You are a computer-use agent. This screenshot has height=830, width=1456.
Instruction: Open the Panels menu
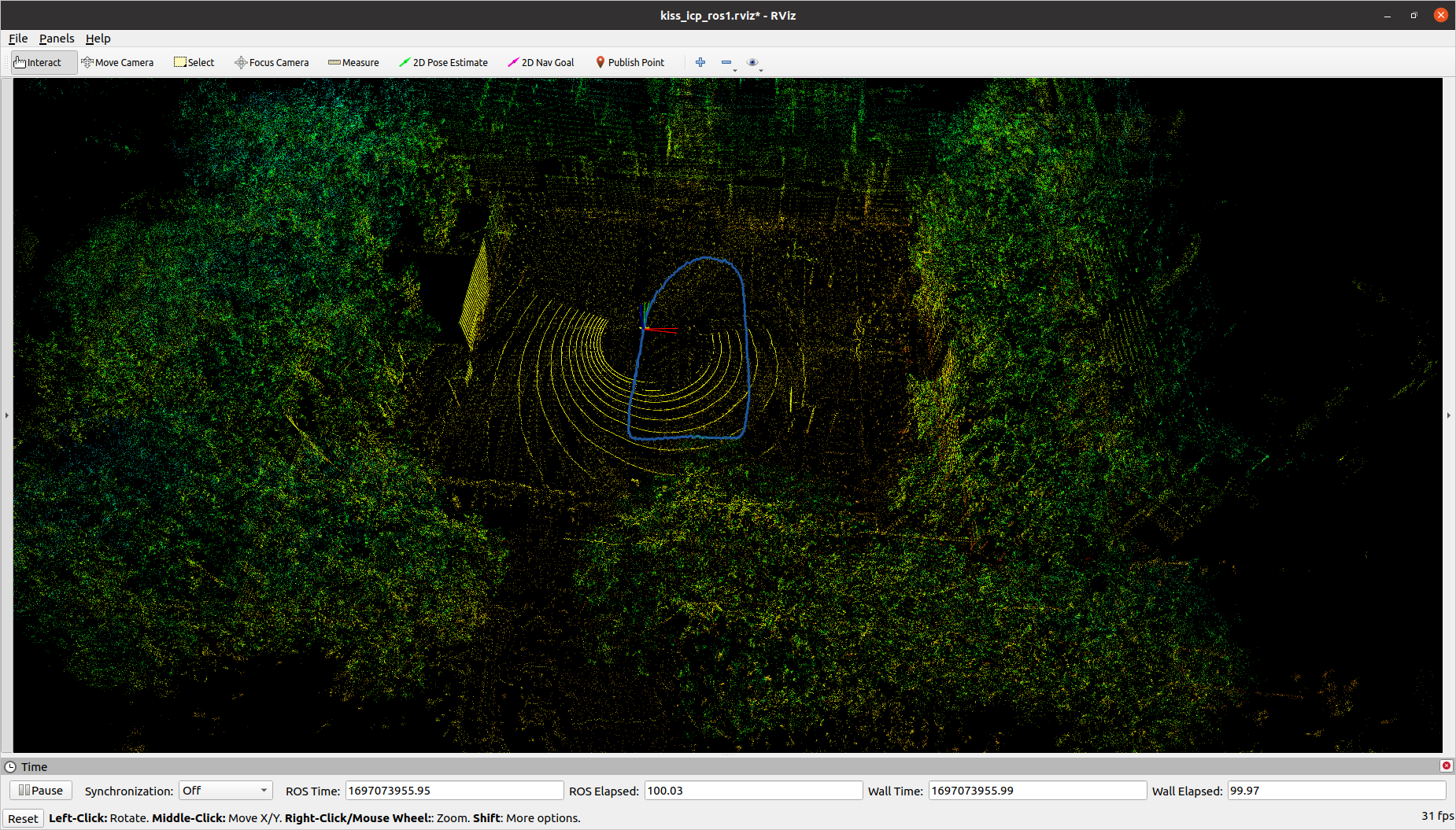56,38
